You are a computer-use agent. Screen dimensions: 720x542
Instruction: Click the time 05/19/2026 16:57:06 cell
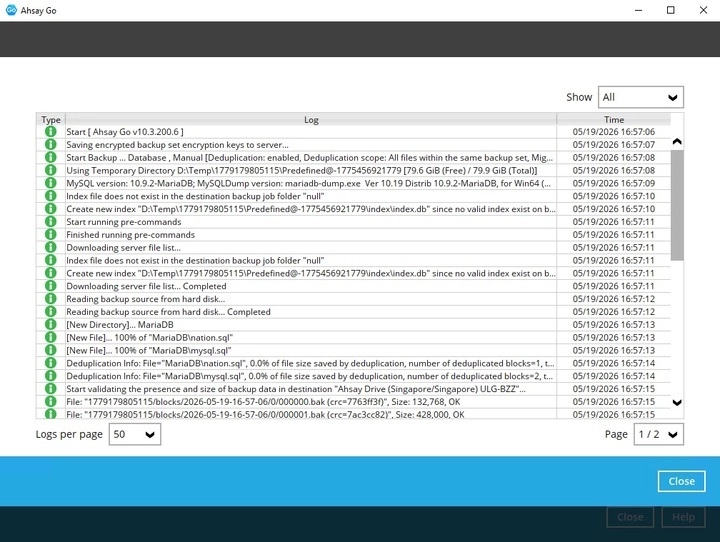point(613,132)
